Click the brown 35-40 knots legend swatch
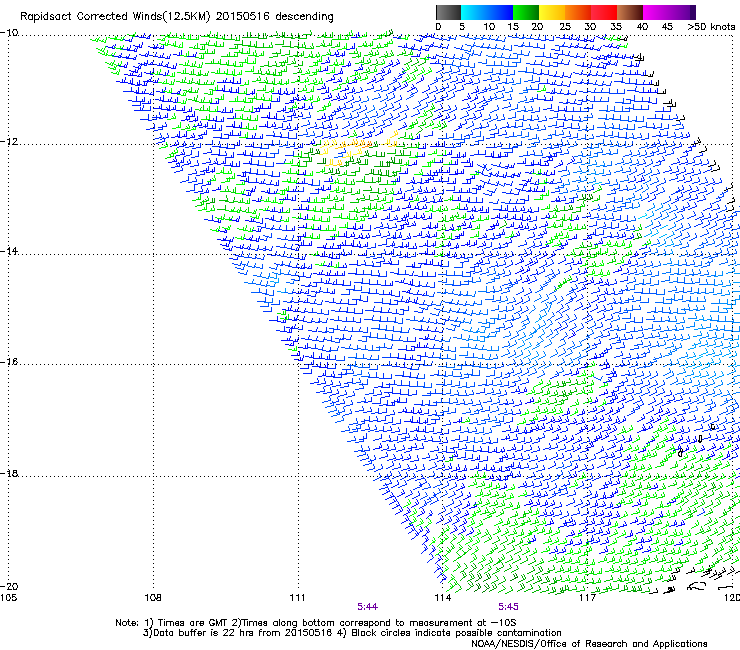The height and width of the screenshot is (650, 740). tap(630, 12)
